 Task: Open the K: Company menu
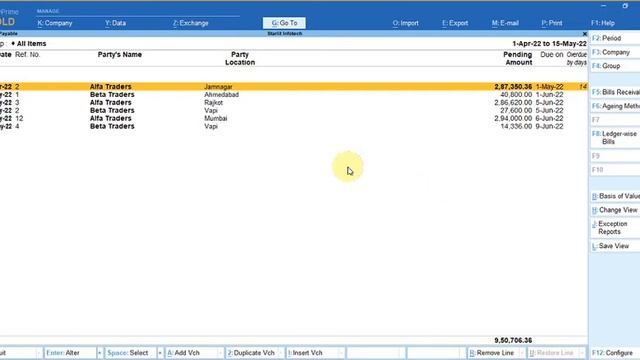(55, 23)
